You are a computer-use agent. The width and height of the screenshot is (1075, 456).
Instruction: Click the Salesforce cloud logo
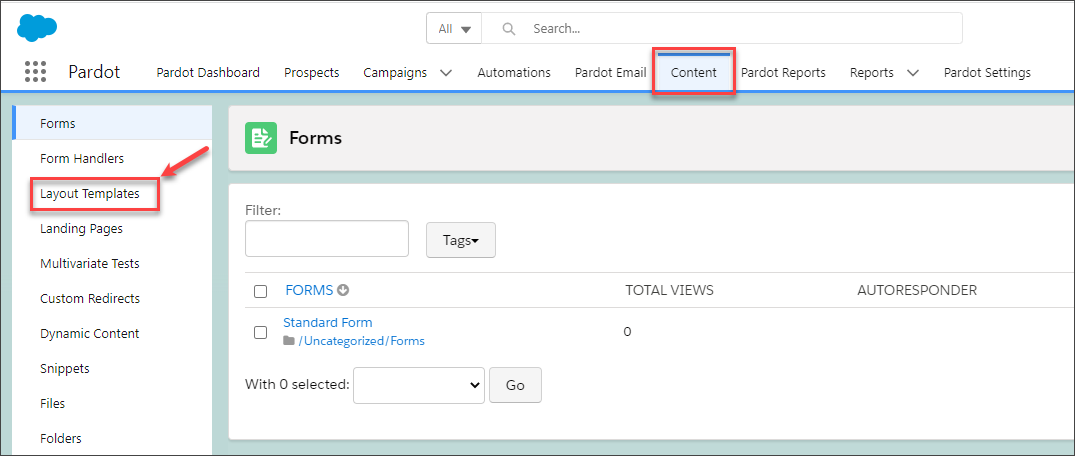coord(37,28)
